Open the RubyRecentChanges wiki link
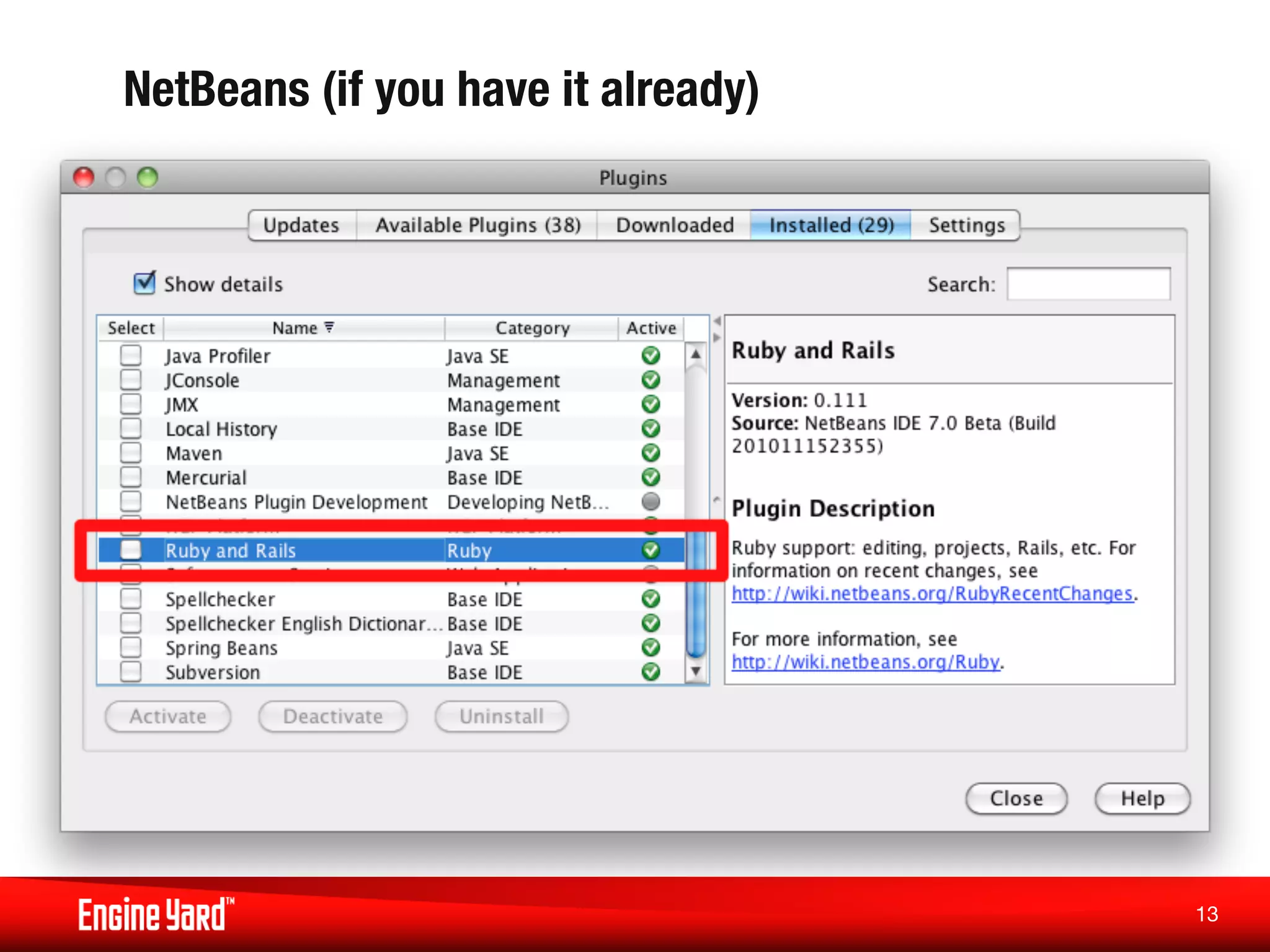This screenshot has height=952, width=1270. [933, 594]
